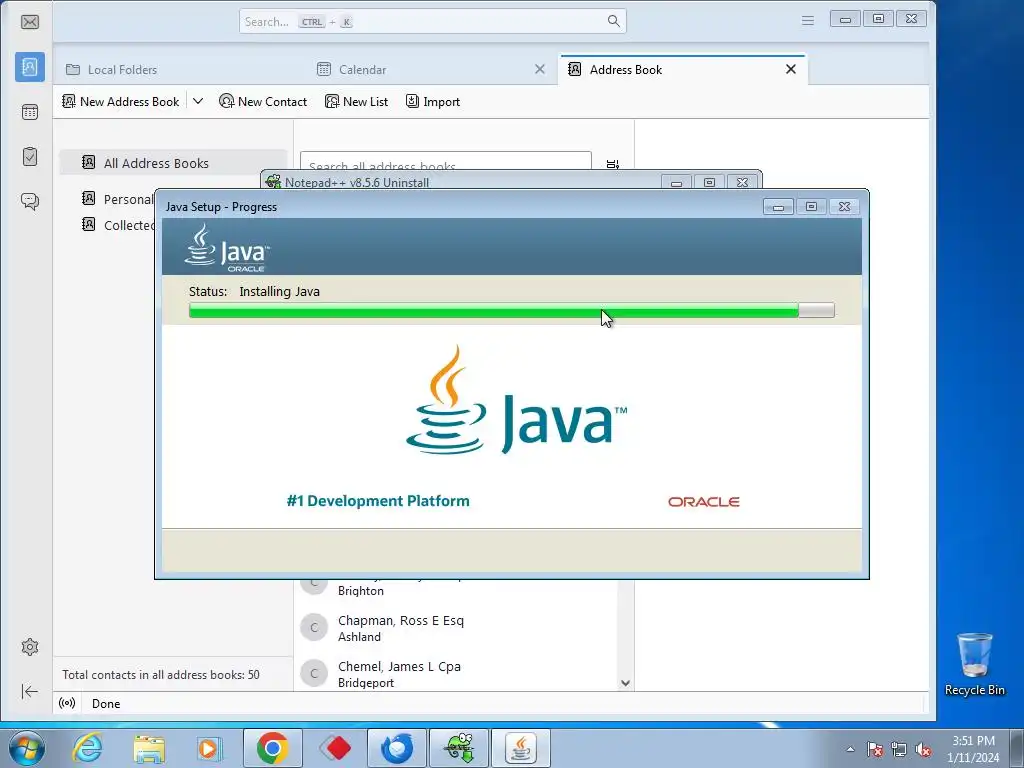This screenshot has width=1024, height=768.
Task: Open the Windows Start menu
Action: pyautogui.click(x=27, y=748)
